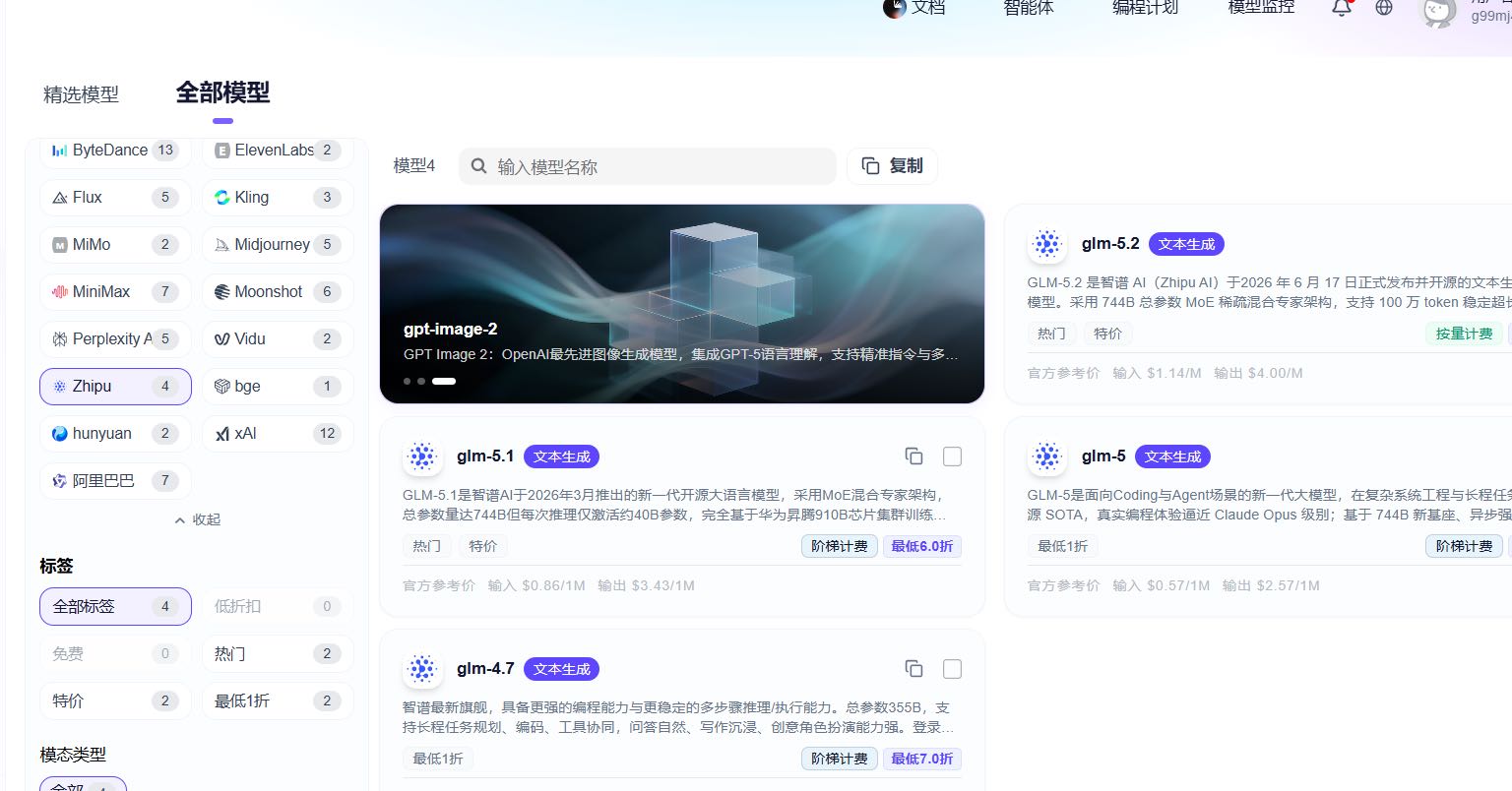The width and height of the screenshot is (1512, 791).
Task: Open 编程计划 in top navigation
Action: tap(1145, 8)
